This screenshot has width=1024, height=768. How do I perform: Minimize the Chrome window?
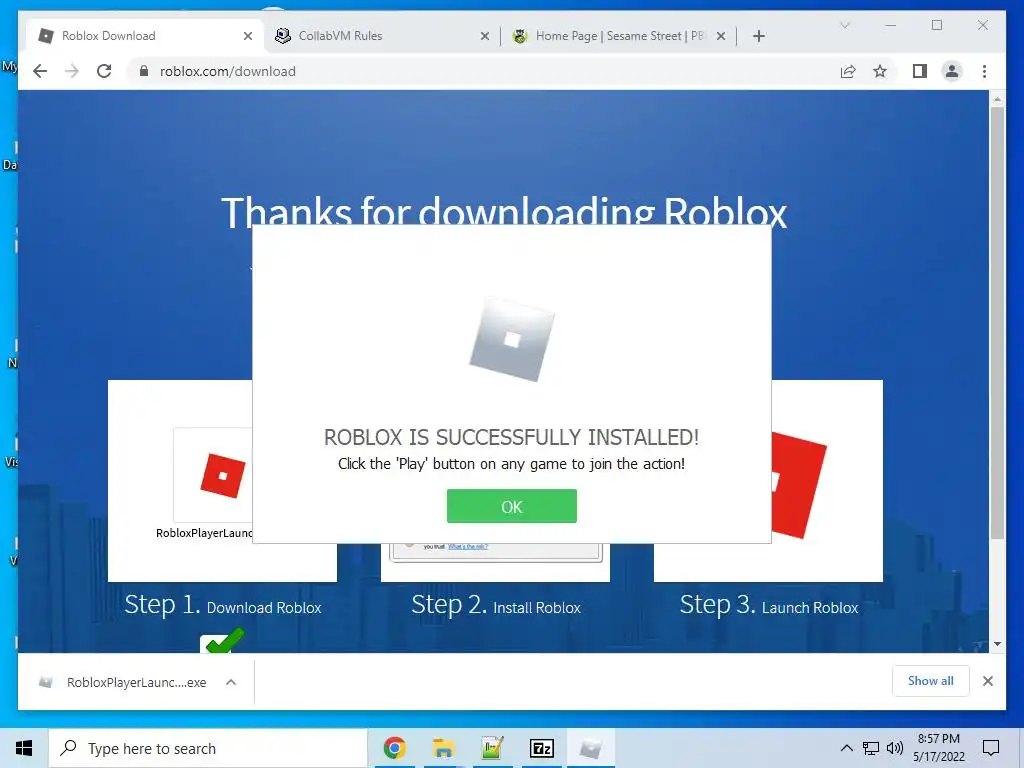[x=891, y=25]
